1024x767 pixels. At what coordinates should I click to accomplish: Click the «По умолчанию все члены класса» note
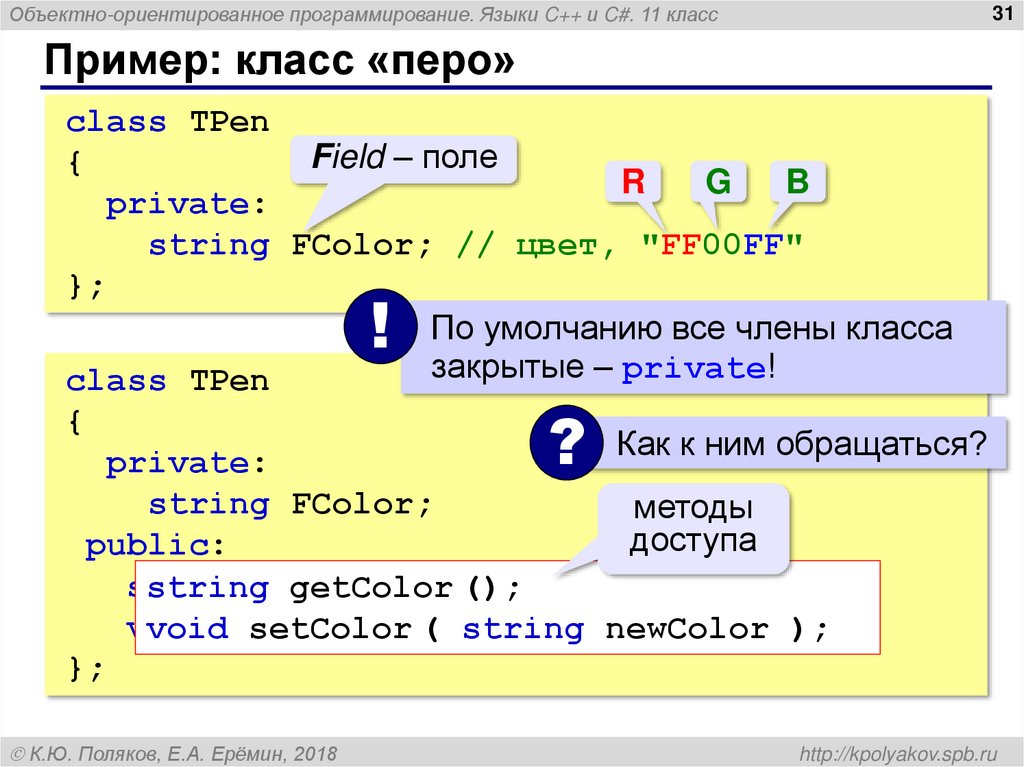pyautogui.click(x=704, y=348)
